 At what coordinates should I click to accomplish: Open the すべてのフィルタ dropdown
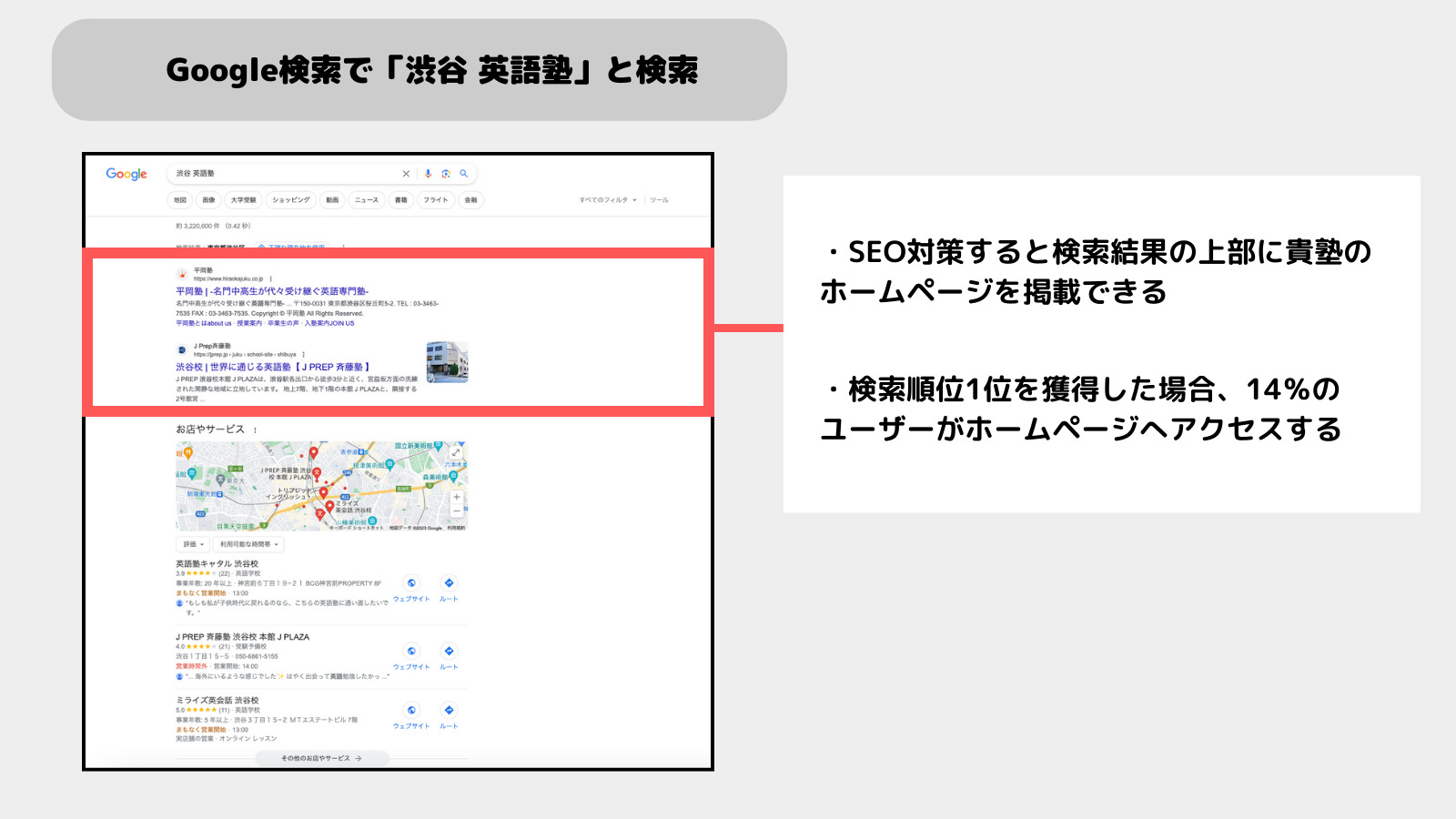coord(604,200)
